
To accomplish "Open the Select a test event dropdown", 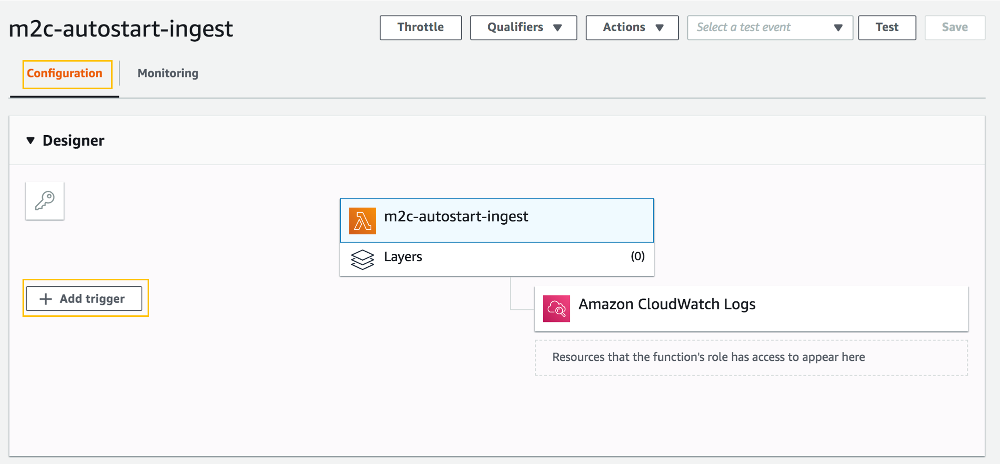I will pyautogui.click(x=770, y=27).
